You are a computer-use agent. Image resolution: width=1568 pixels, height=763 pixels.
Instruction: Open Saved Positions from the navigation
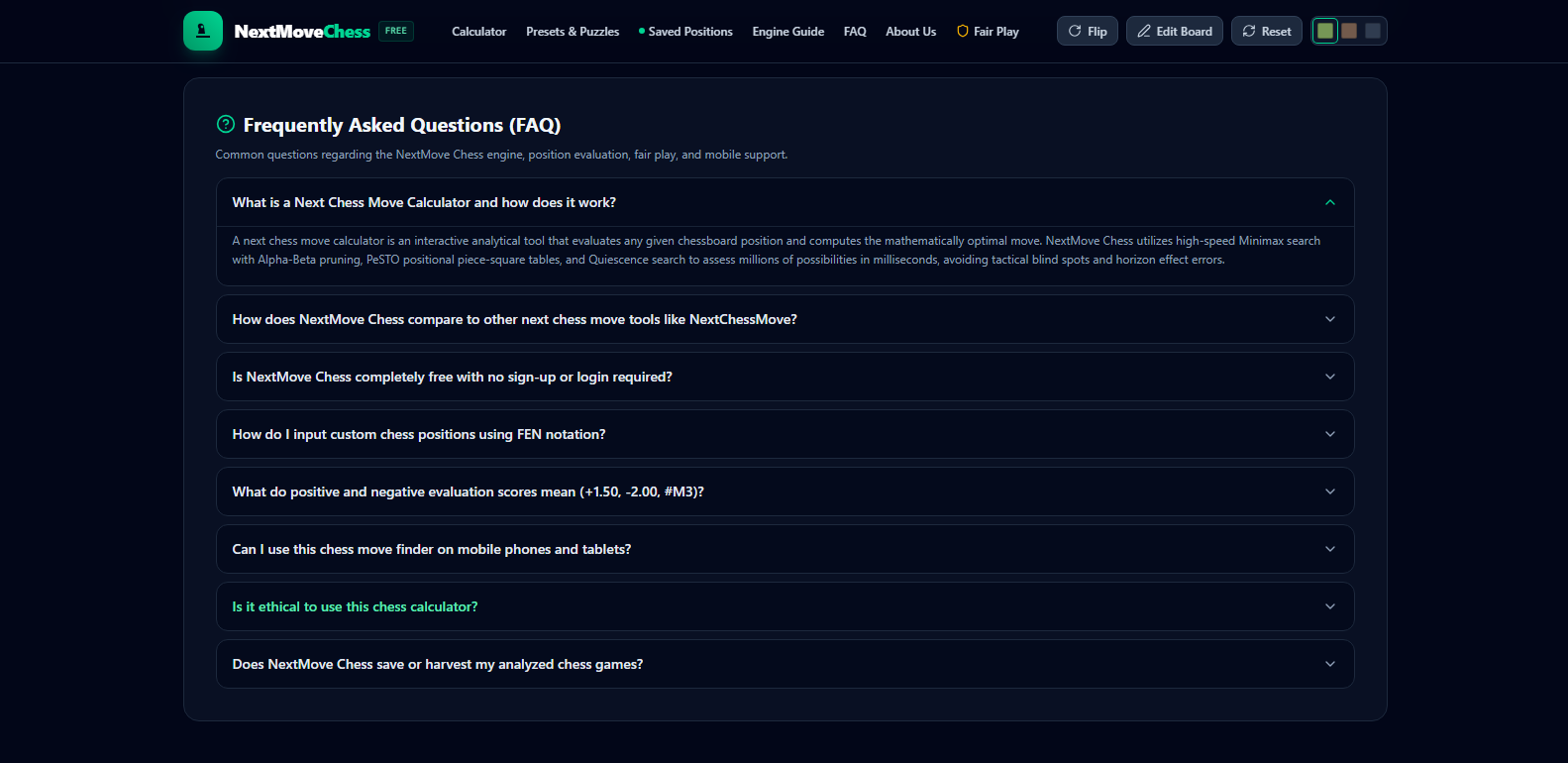[x=685, y=32]
